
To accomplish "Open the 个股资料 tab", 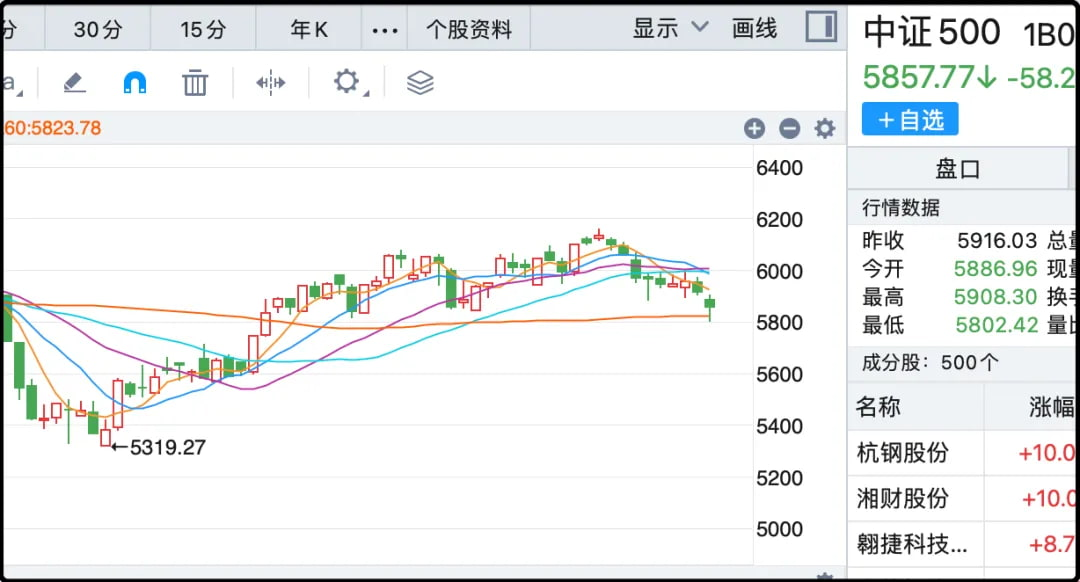I will pyautogui.click(x=469, y=30).
